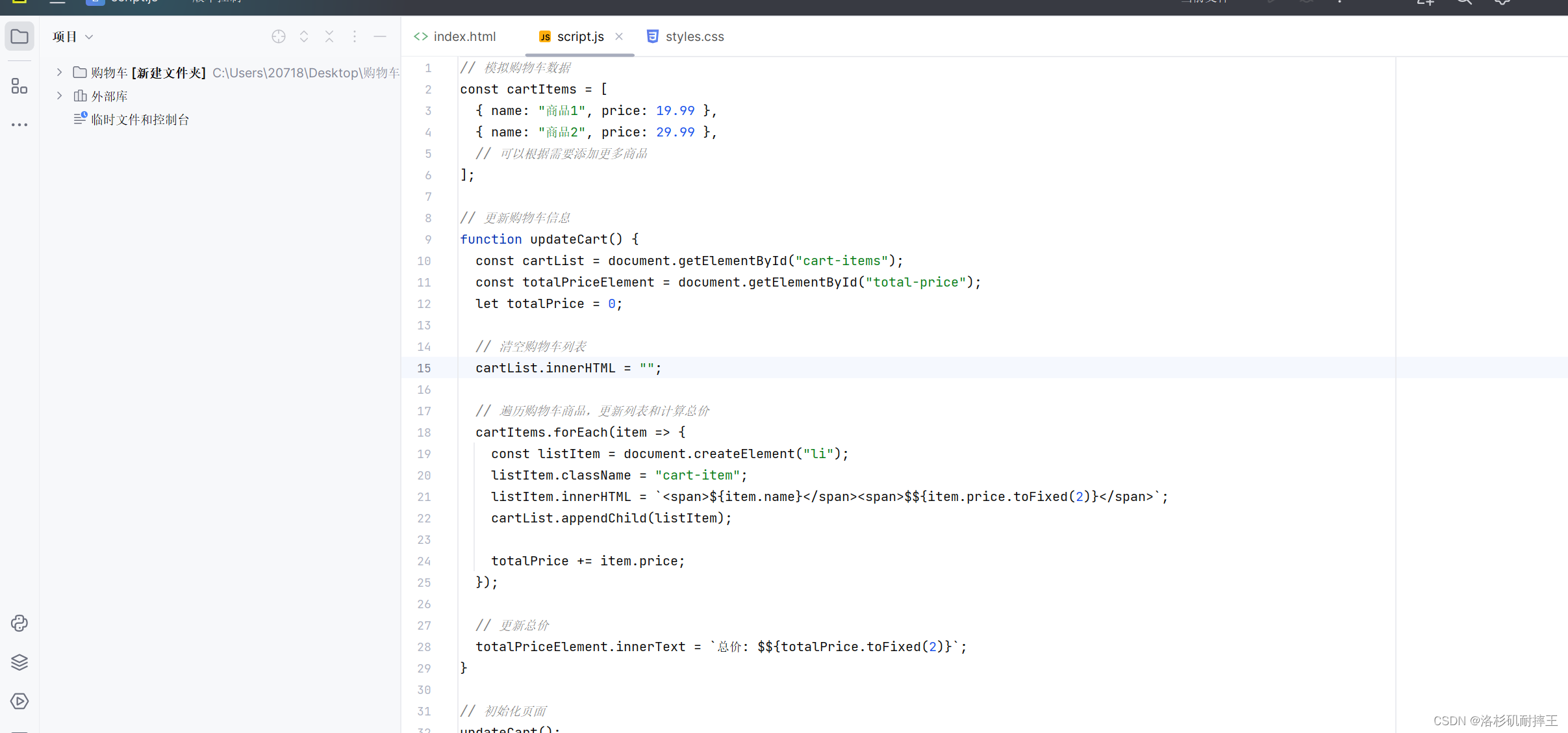Click the More tool windows ellipsis
Screen dimensions: 1568x733
click(19, 124)
